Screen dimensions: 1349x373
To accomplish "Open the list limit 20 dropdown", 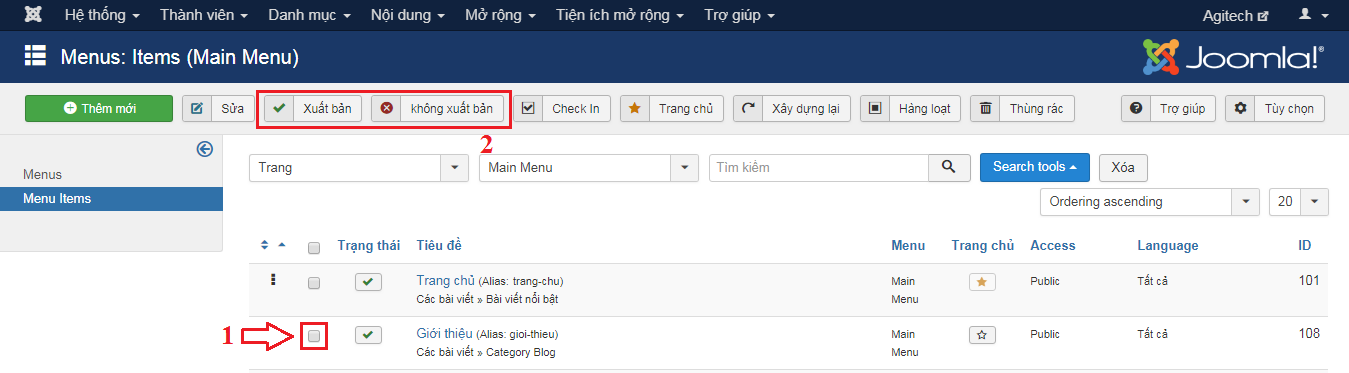I will (x=1299, y=202).
